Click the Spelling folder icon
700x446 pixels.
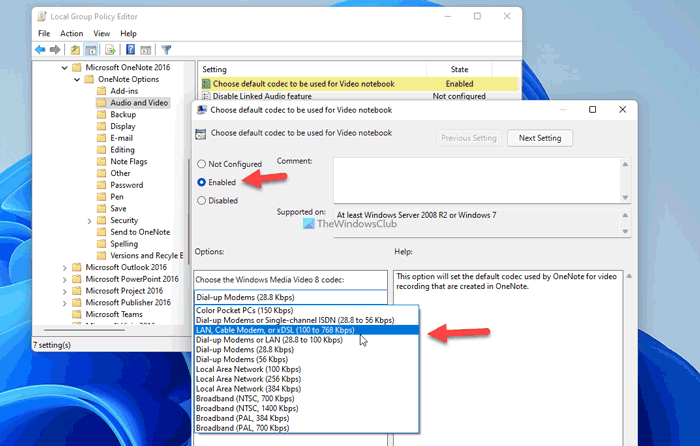point(102,244)
